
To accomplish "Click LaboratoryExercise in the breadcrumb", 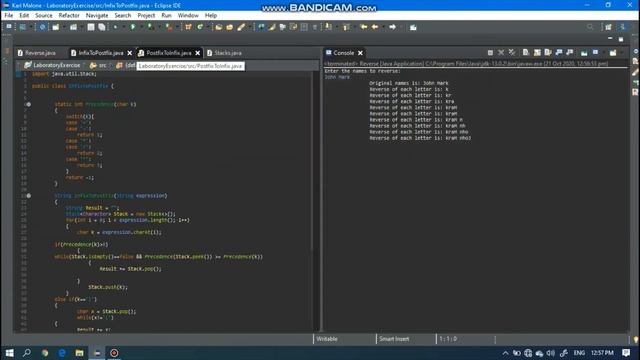I will point(56,65).
